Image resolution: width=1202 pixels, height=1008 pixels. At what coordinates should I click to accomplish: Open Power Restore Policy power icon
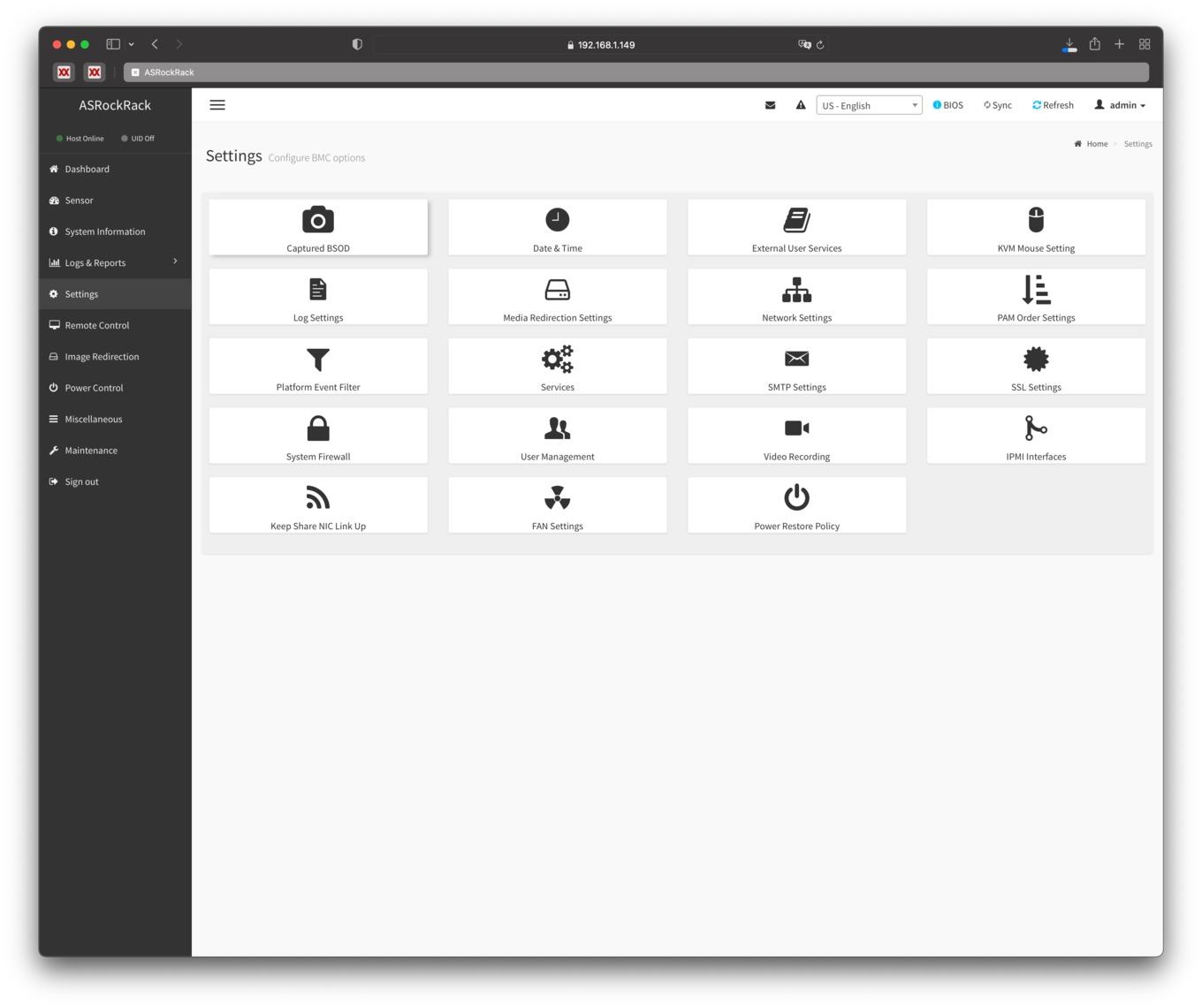point(797,496)
